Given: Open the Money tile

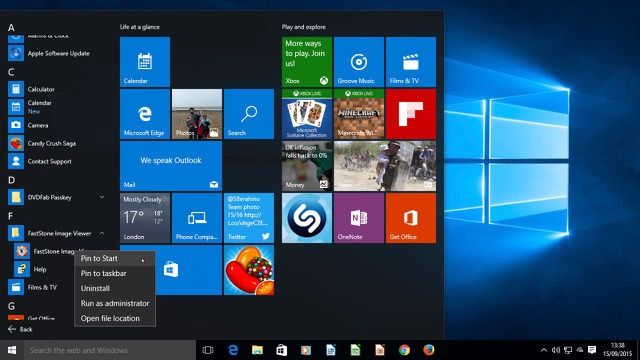Looking at the screenshot, I should [x=307, y=166].
